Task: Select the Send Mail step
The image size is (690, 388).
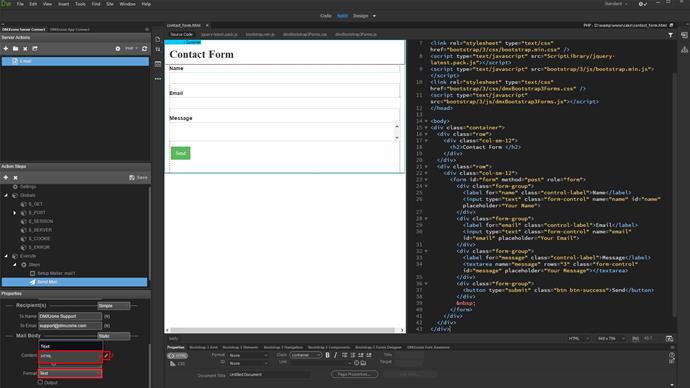Action: pyautogui.click(x=74, y=282)
